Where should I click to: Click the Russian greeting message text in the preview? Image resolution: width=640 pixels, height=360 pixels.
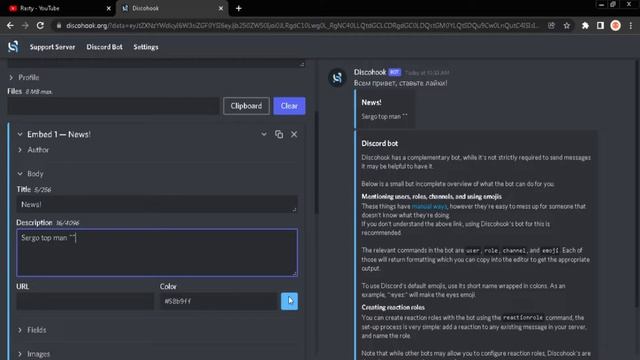pyautogui.click(x=400, y=83)
